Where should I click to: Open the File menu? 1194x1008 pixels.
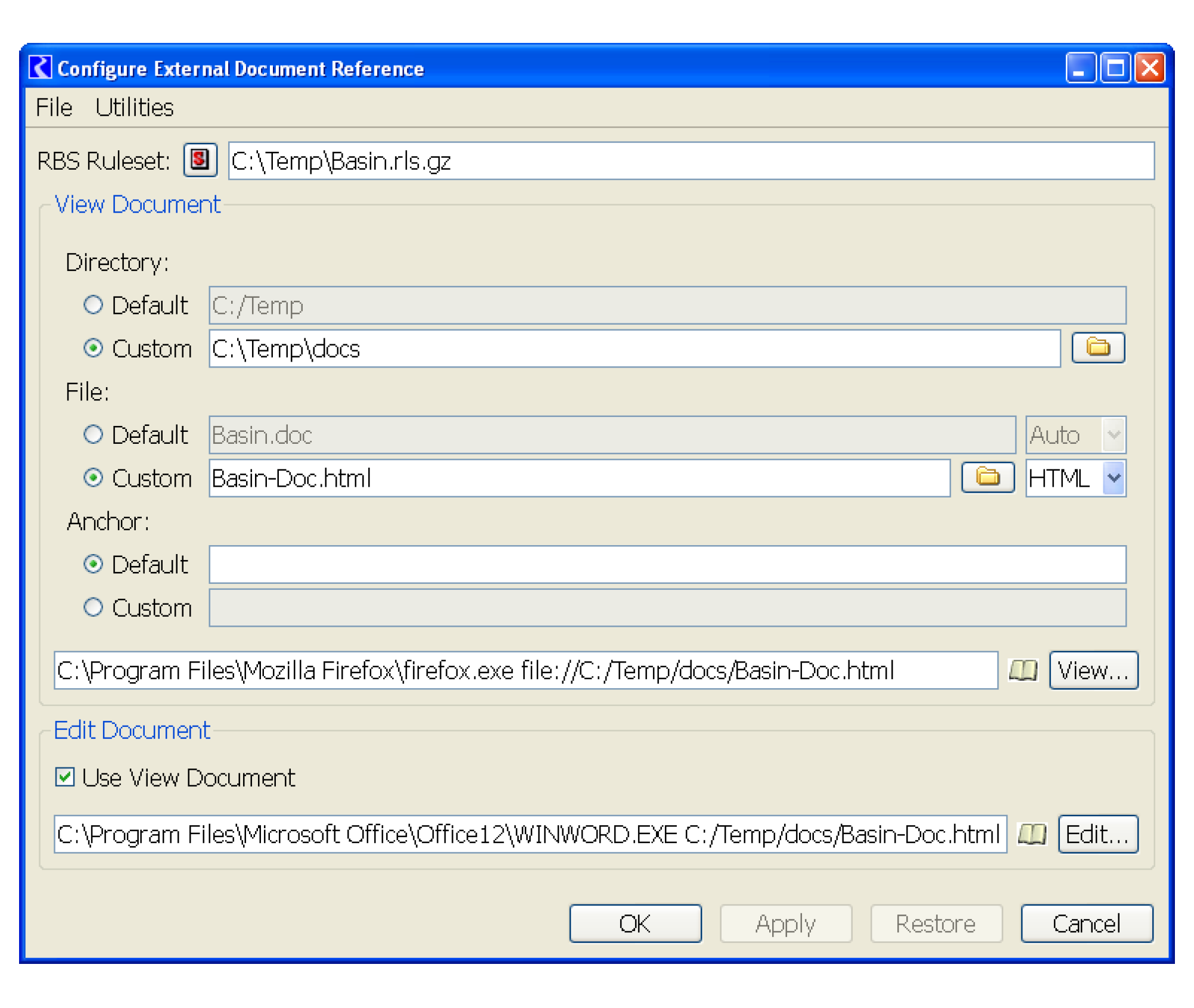54,108
